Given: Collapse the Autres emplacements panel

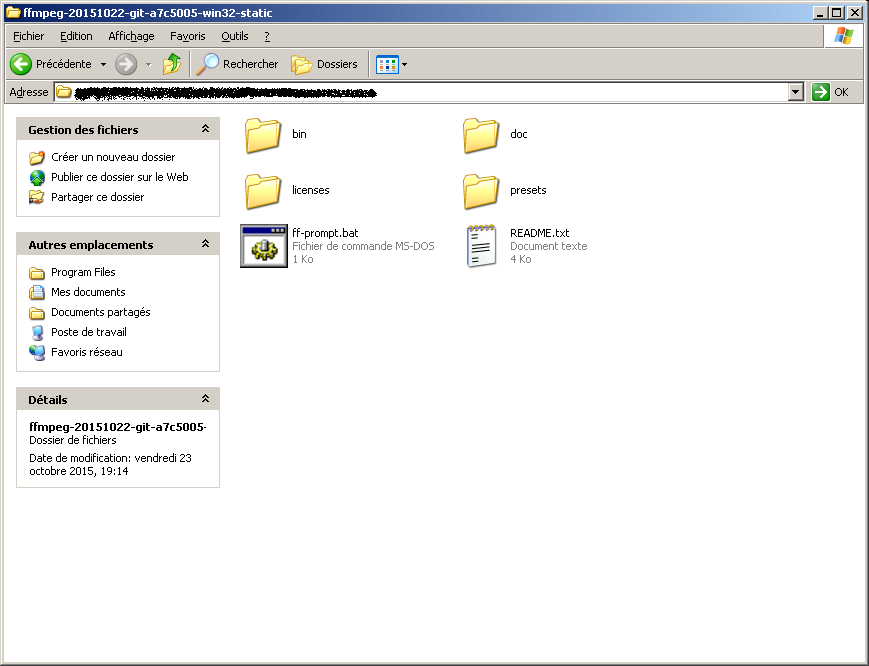Looking at the screenshot, I should click(205, 245).
